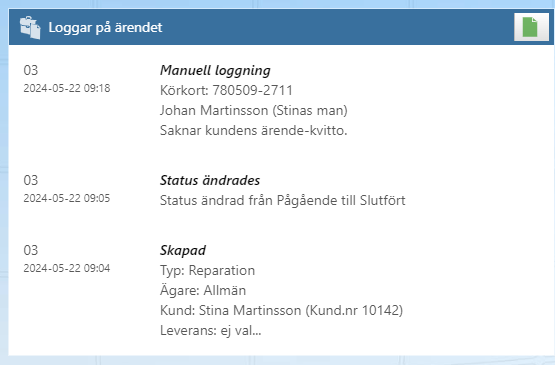555x365 pixels.
Task: Click the 'Johan Martinsson (Stinas man)' line
Action: [254, 110]
